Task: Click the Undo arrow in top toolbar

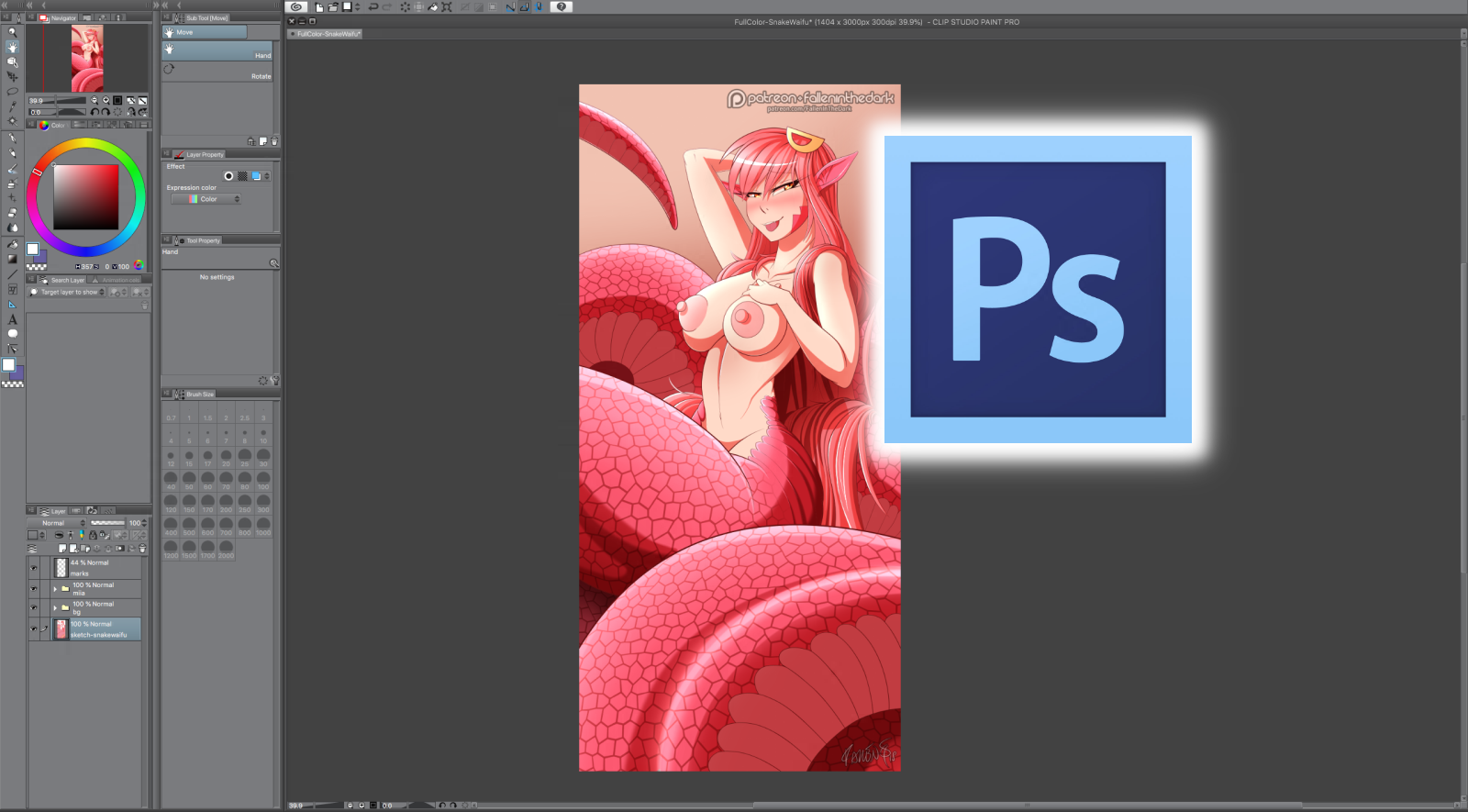Action: pos(373,6)
